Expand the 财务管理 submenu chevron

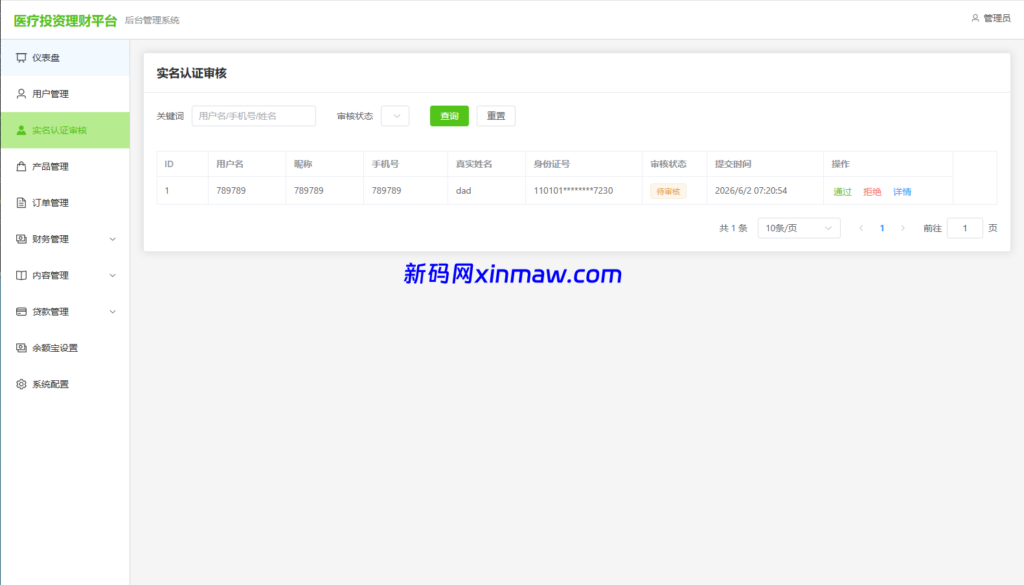112,239
